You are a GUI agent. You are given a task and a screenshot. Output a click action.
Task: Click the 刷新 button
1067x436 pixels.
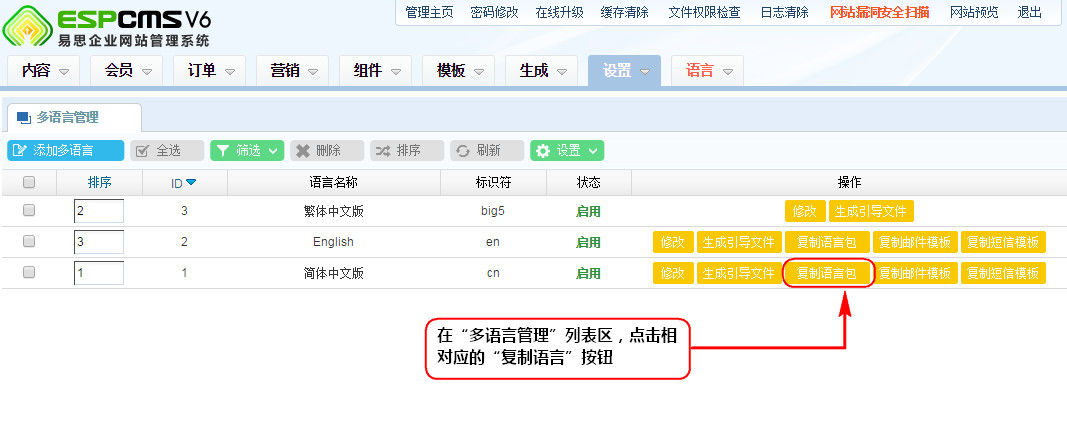tap(487, 151)
